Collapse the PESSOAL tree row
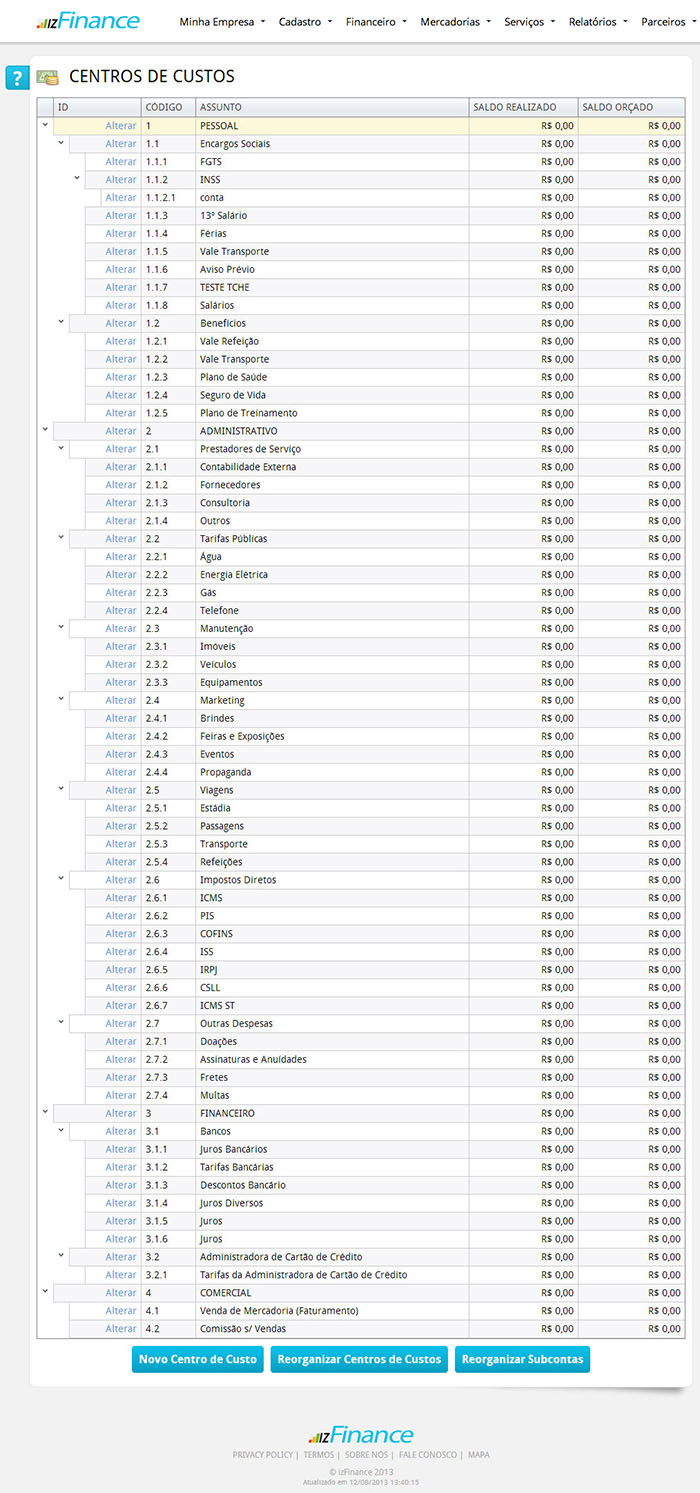The image size is (700, 1493). point(44,125)
